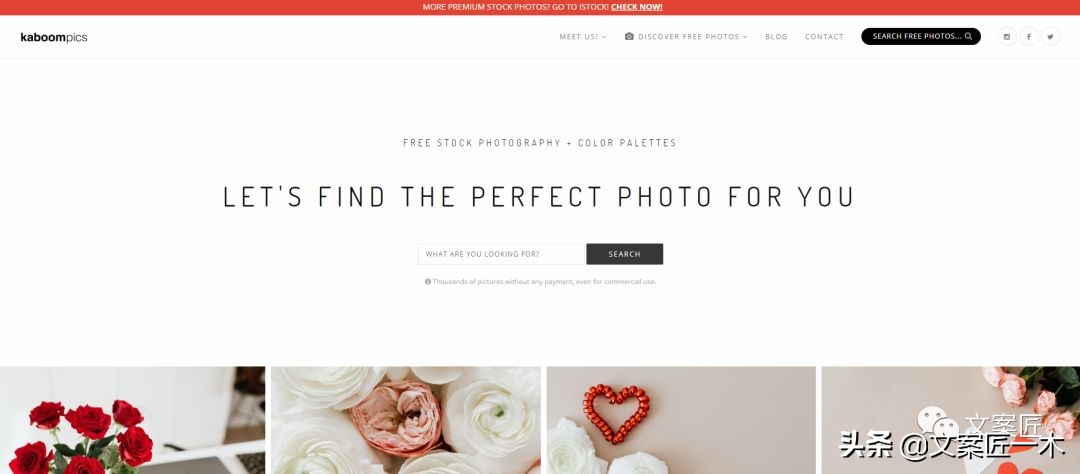Expand the MEET US! dropdown menu

tap(583, 37)
